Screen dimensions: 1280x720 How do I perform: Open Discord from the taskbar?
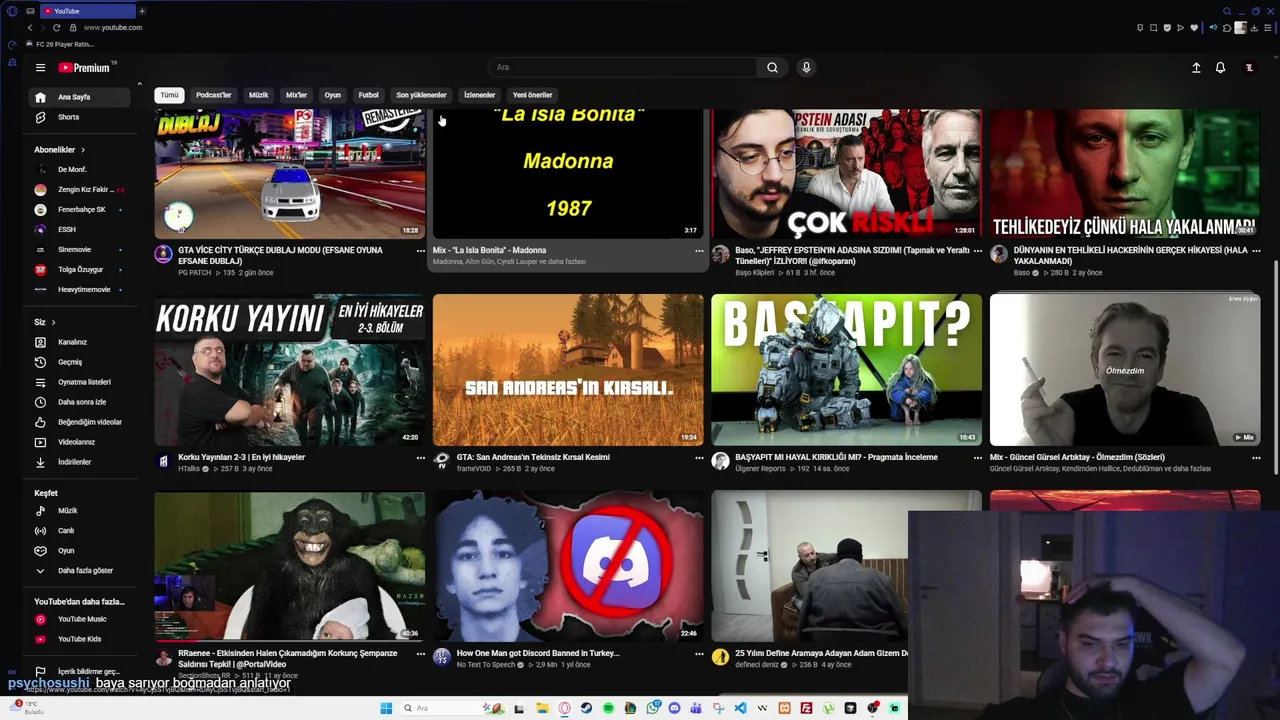(x=674, y=708)
